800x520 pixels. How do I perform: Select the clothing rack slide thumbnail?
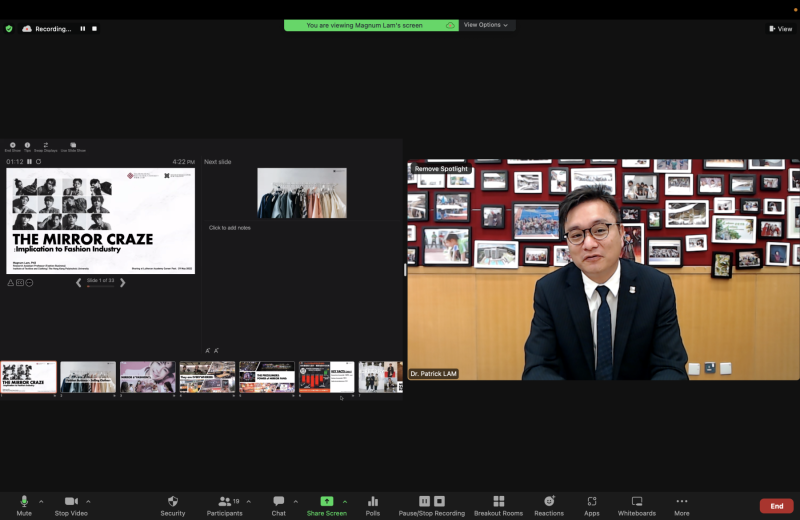pyautogui.click(x=88, y=377)
